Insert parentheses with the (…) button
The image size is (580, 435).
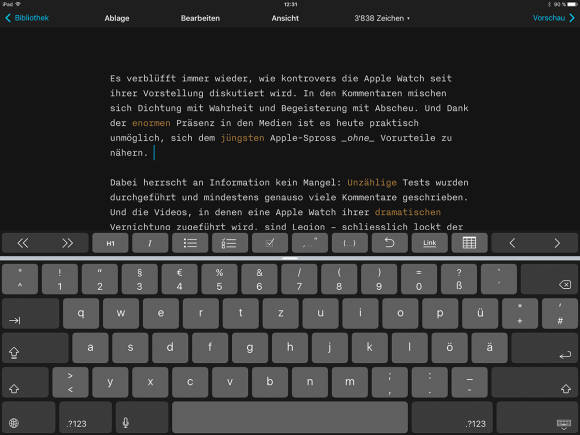pyautogui.click(x=350, y=243)
